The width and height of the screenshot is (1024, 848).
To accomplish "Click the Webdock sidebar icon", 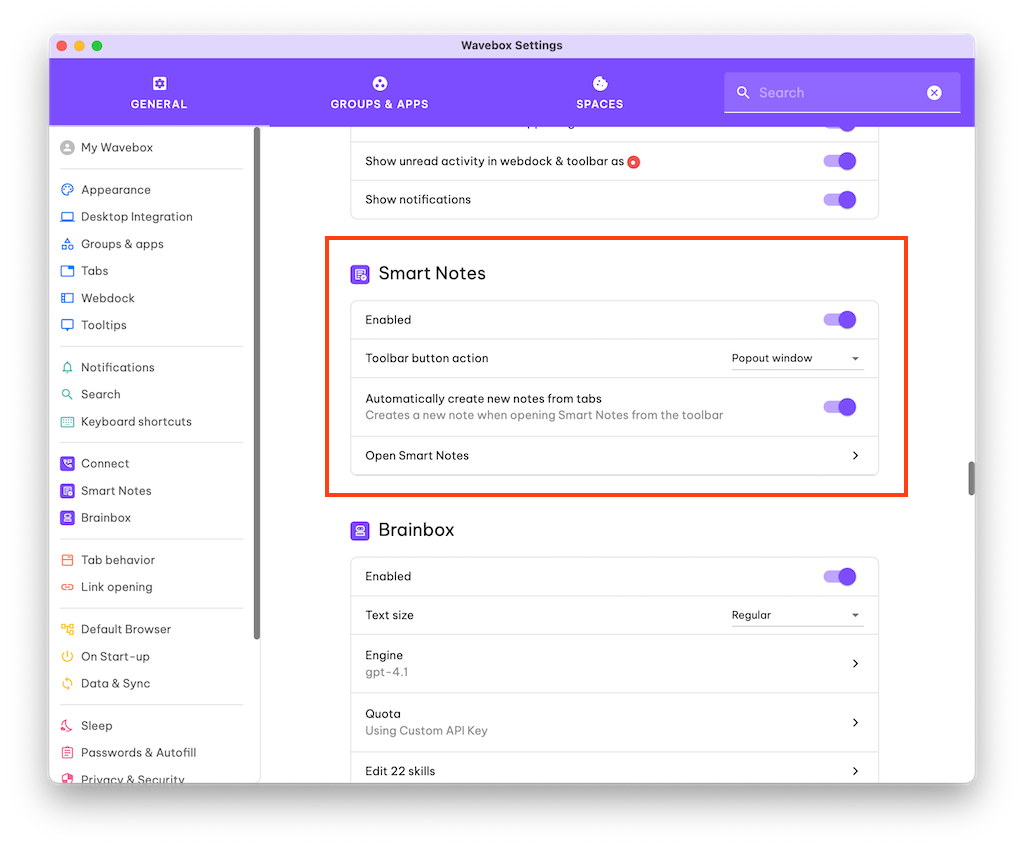I will (67, 299).
